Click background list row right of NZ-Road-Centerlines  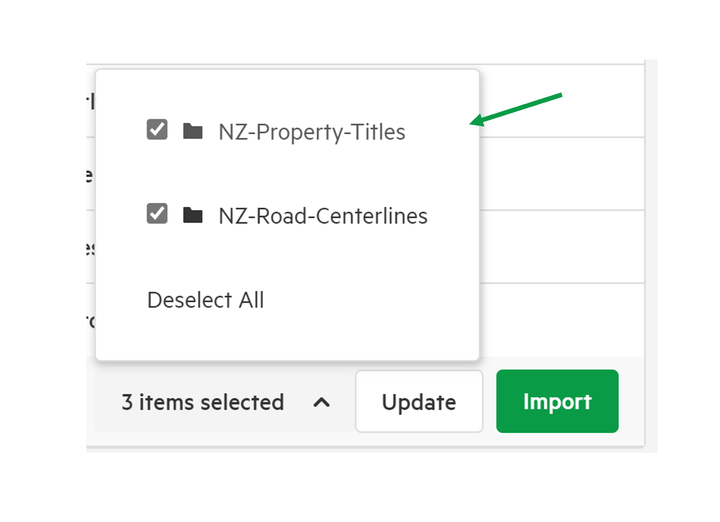point(562,247)
